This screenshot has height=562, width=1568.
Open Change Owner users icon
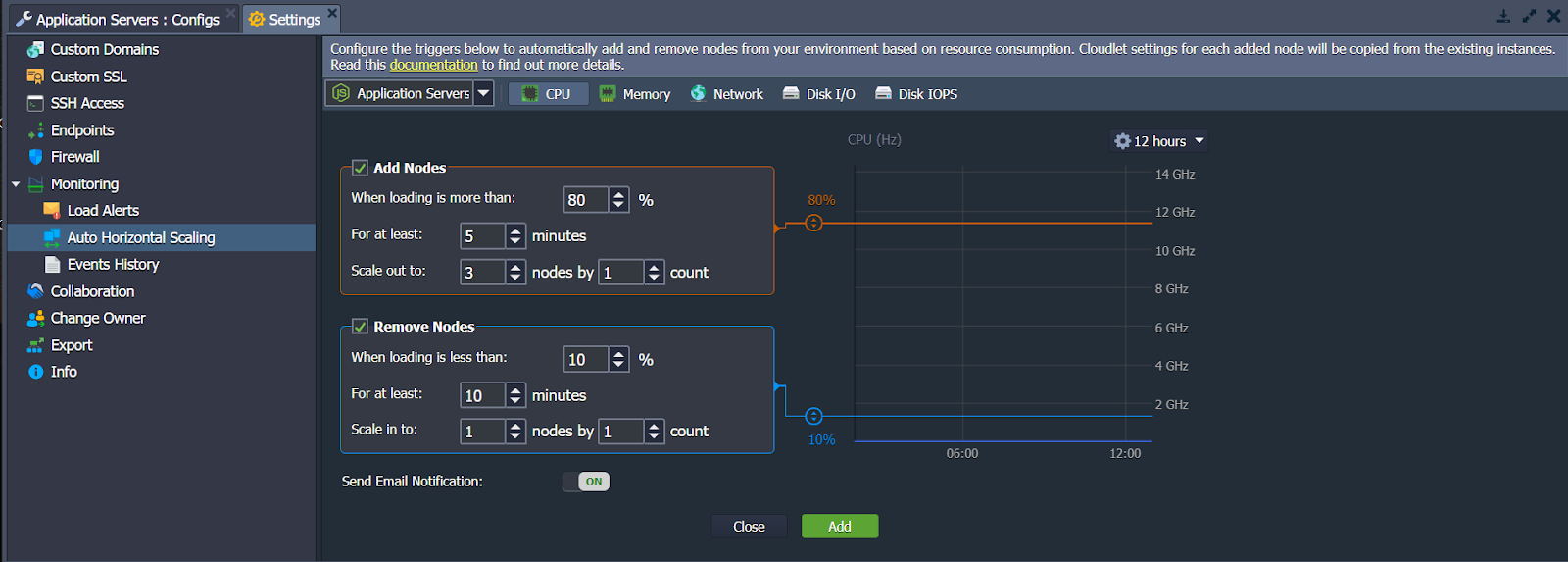pyautogui.click(x=35, y=318)
